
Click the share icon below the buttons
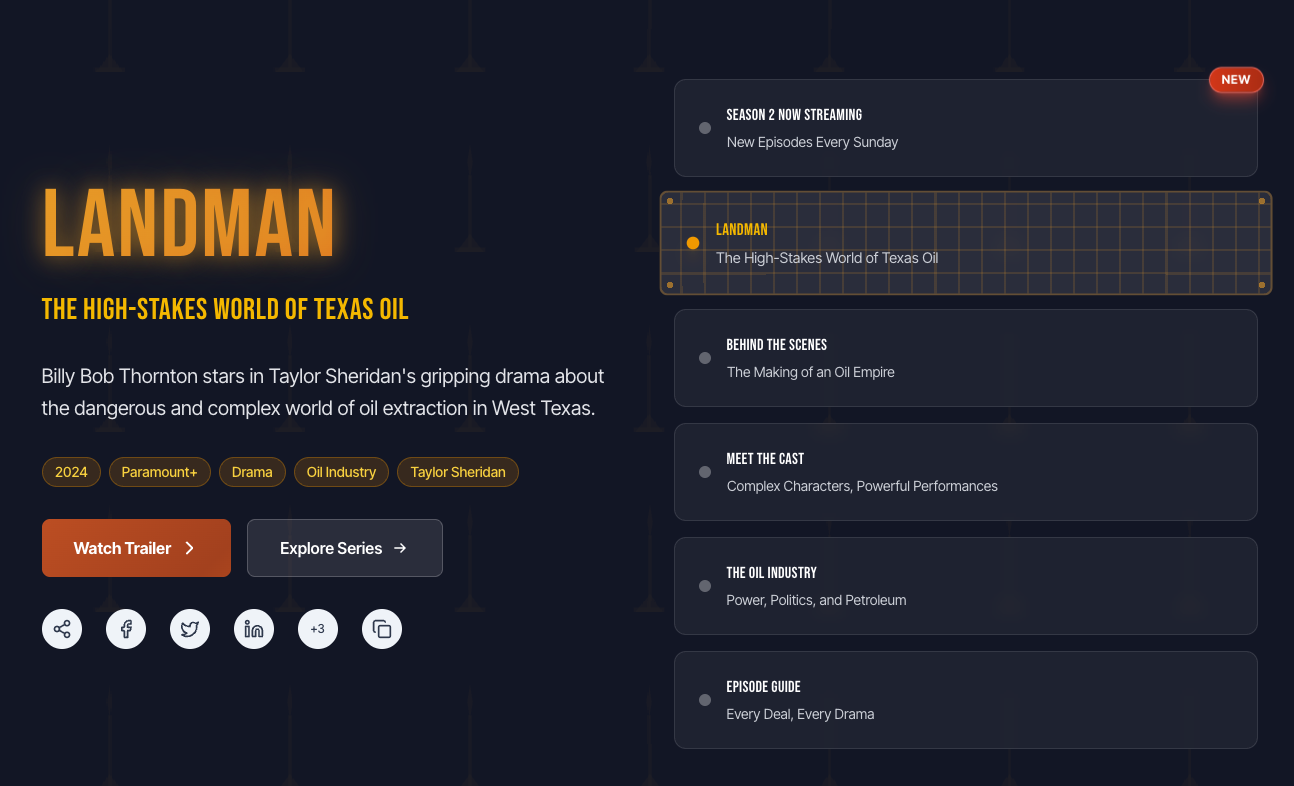[x=62, y=629]
